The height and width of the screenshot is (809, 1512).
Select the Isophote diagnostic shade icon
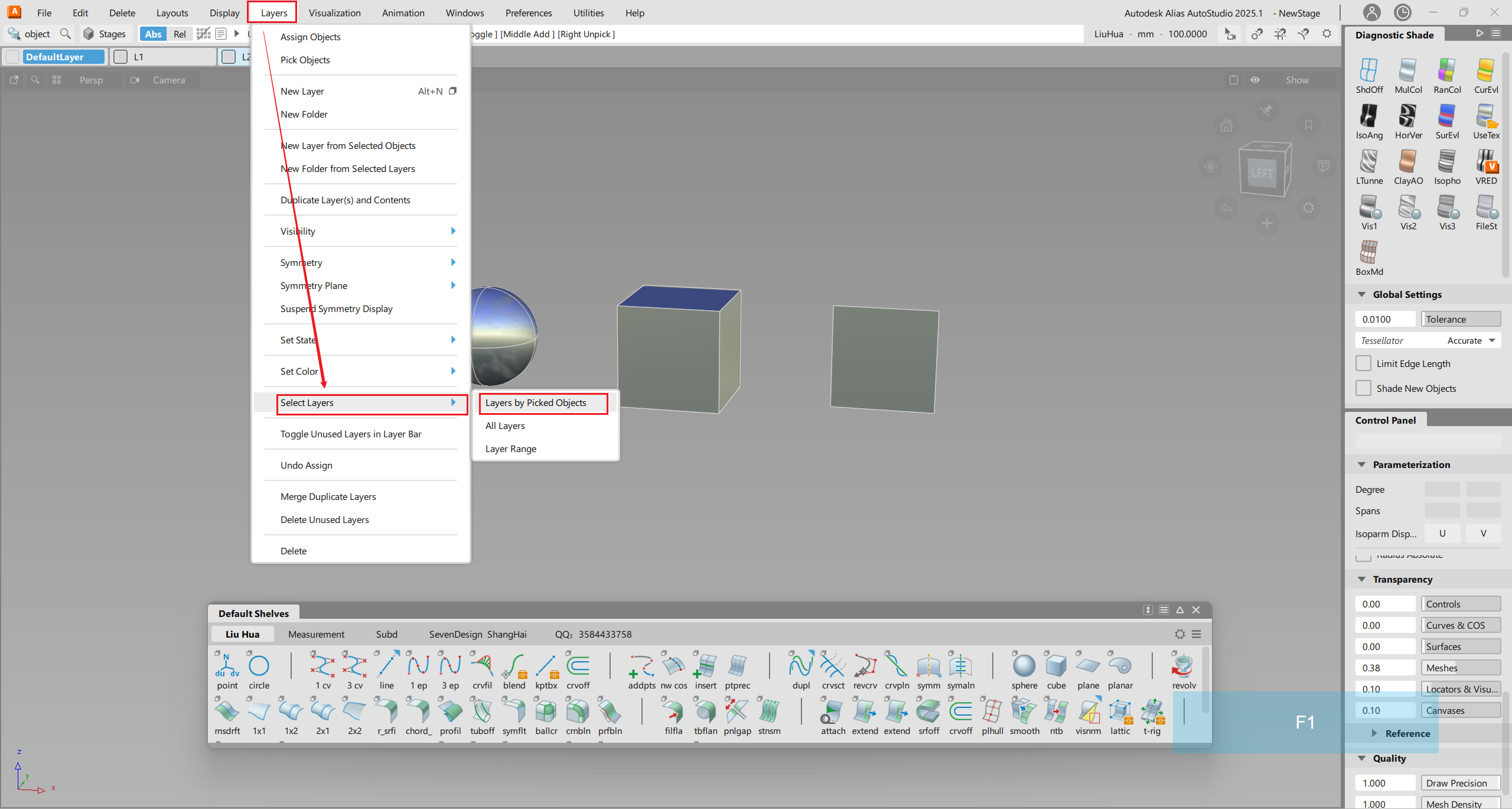(x=1446, y=162)
